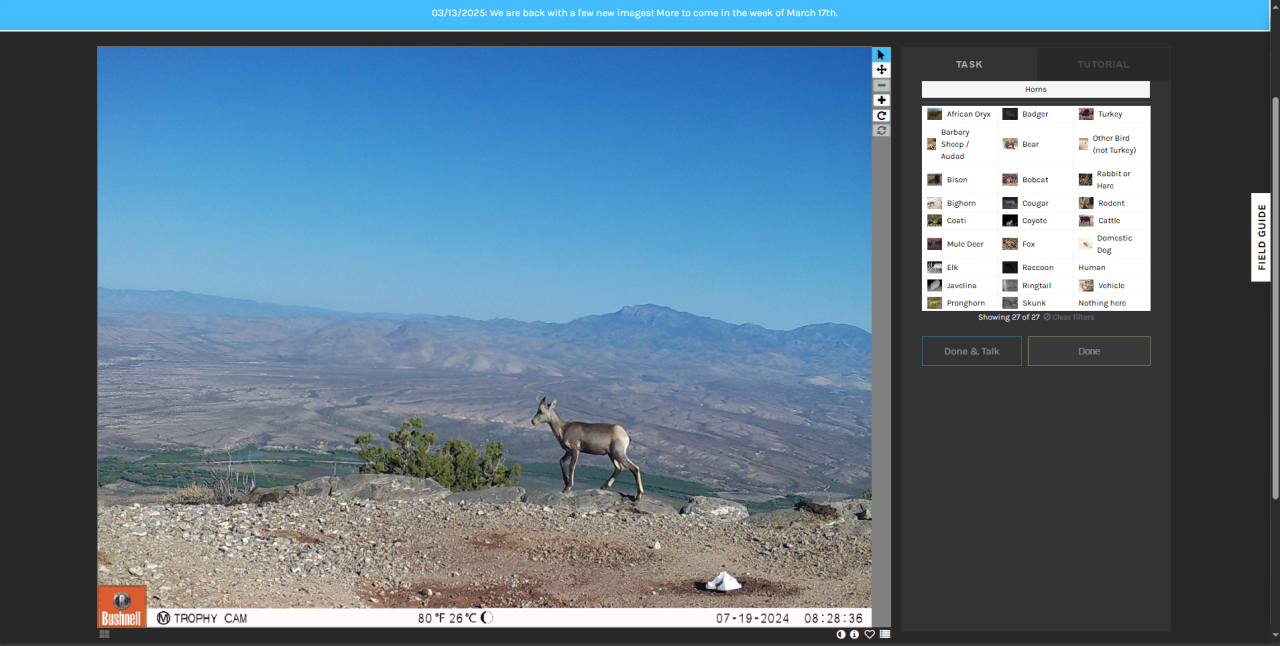Favorite this image with the heart

click(870, 634)
